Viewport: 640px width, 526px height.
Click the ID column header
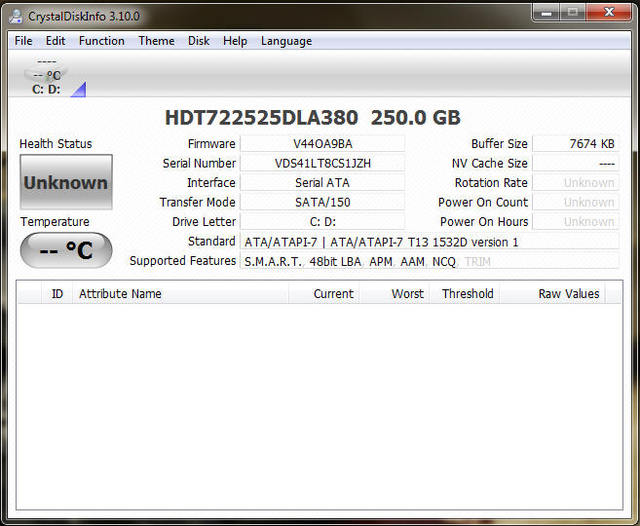[x=57, y=294]
